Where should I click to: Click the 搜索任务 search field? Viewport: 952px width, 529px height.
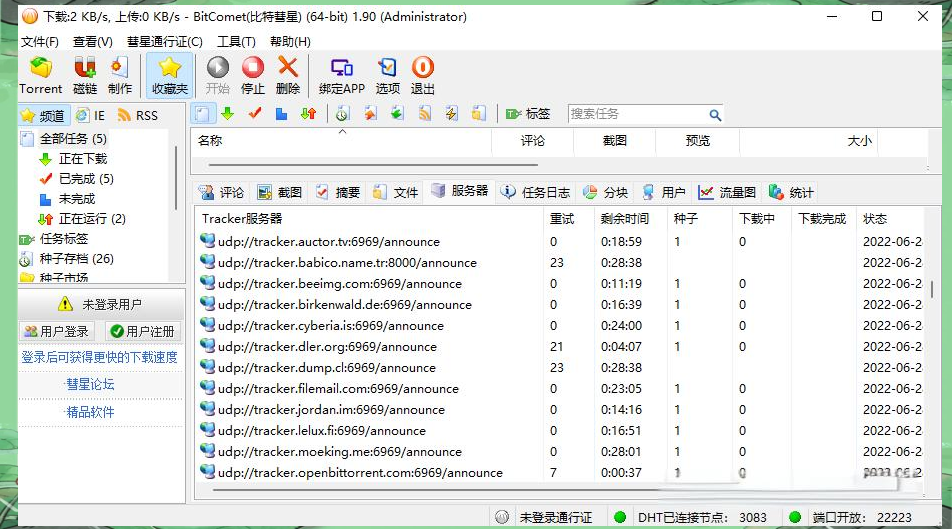pos(637,114)
